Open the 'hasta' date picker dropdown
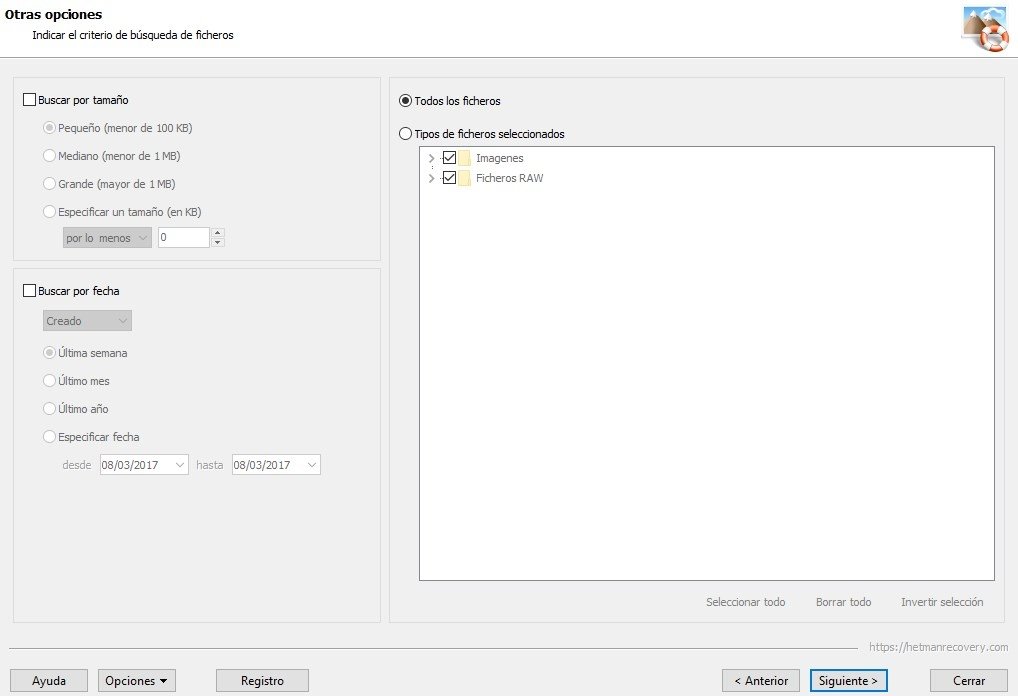1018x696 pixels. (312, 465)
